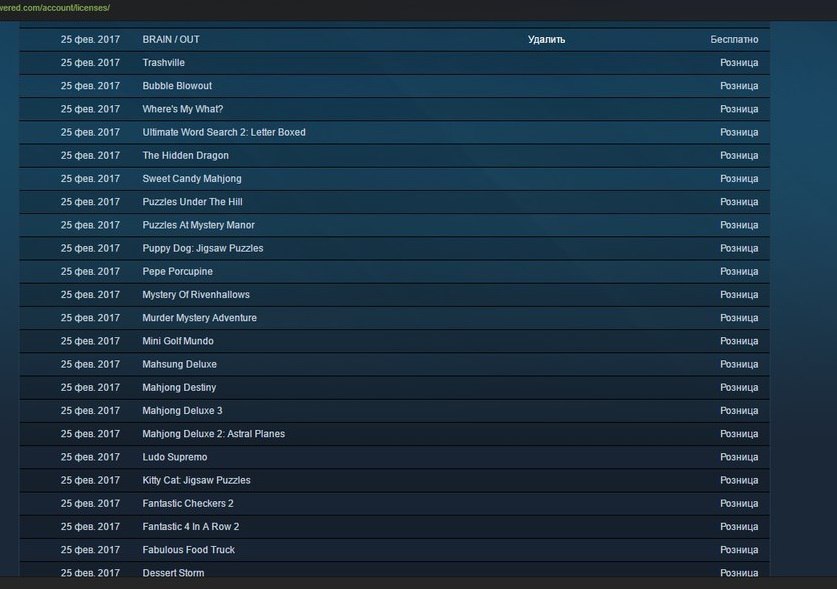Click the address bar URL text
The image size is (837, 589).
55,8
